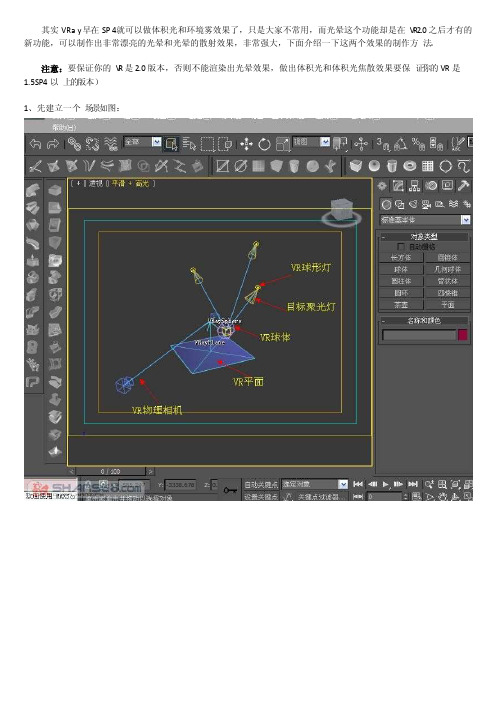Toggle the 自动关键点 auto key button

261,485
